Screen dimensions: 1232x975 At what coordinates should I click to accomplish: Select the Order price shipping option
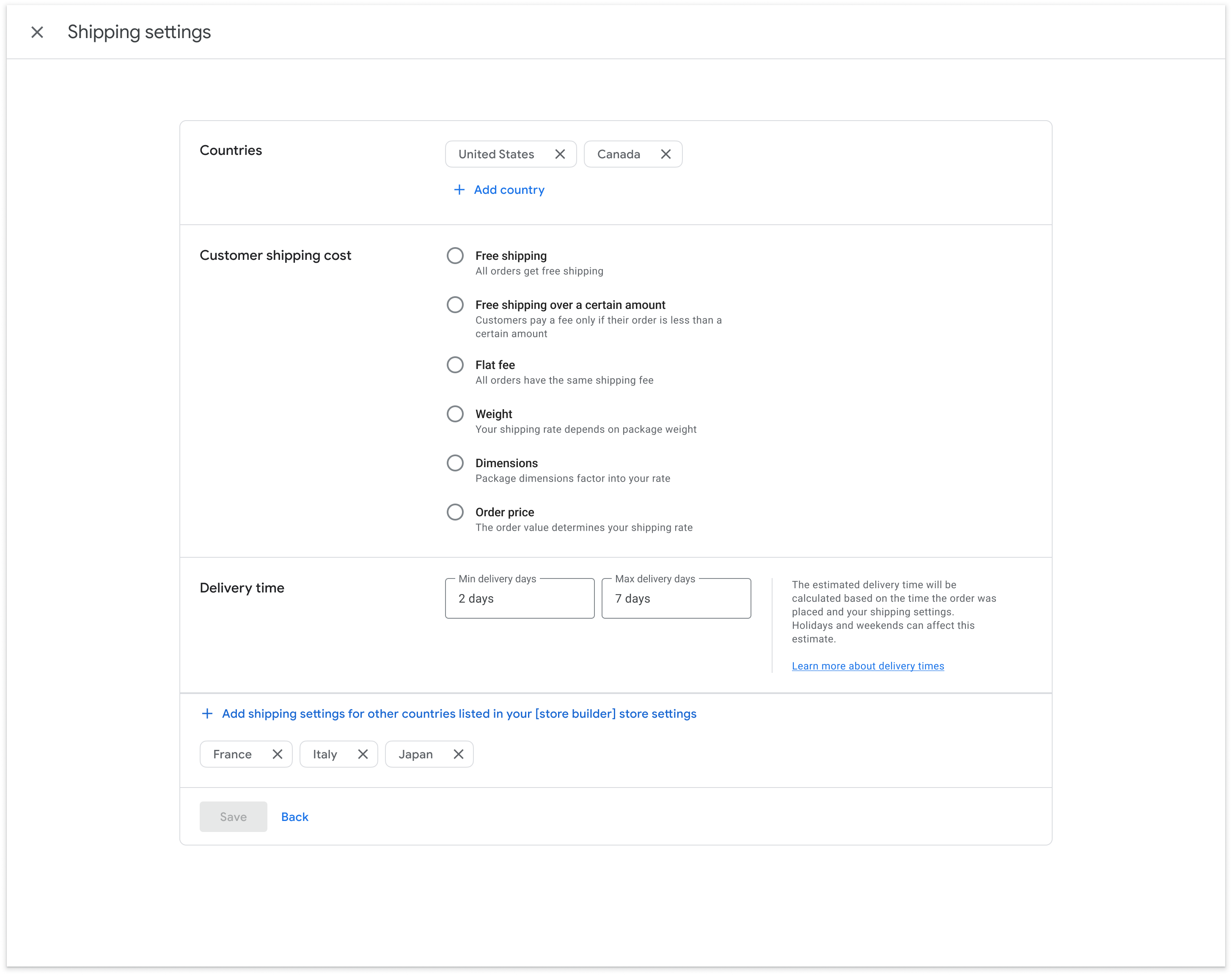click(455, 512)
